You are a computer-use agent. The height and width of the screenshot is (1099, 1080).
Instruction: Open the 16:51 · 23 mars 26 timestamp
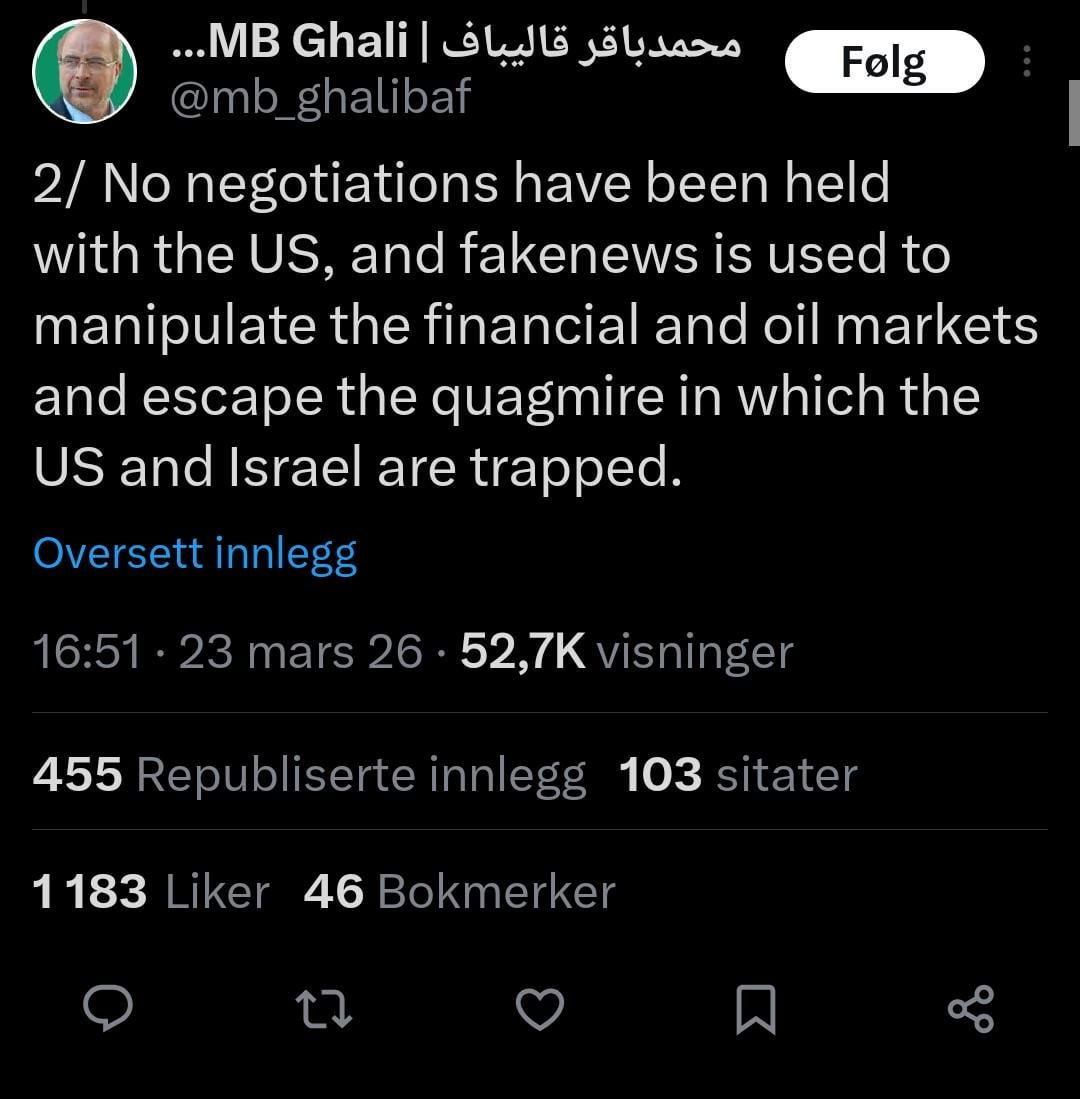click(228, 652)
